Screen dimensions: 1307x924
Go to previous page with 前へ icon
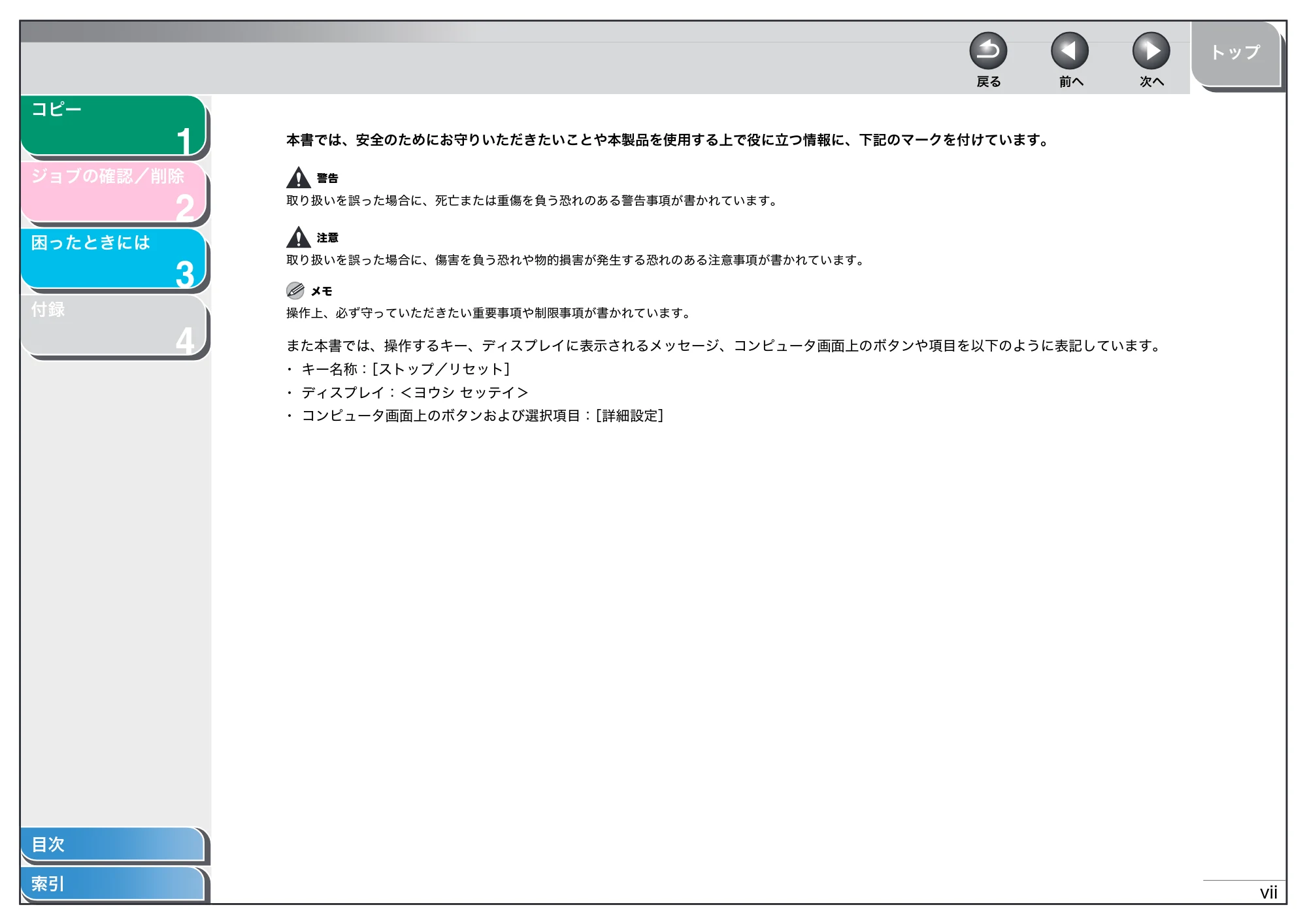(x=1070, y=51)
